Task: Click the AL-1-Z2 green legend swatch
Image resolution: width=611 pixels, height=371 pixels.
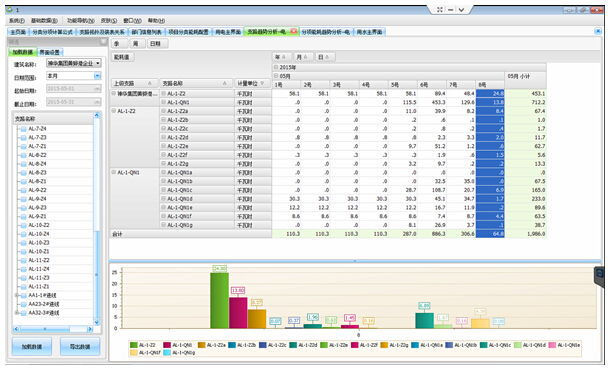Action: tap(134, 345)
